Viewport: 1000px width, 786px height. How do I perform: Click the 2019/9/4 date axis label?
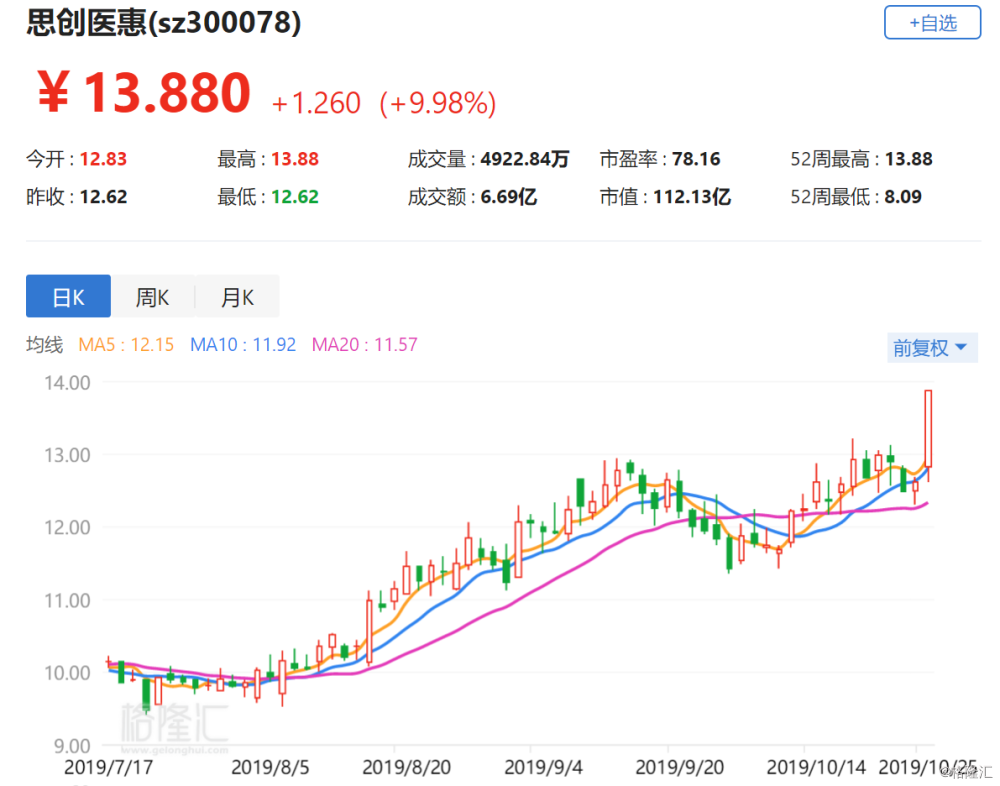tap(543, 767)
